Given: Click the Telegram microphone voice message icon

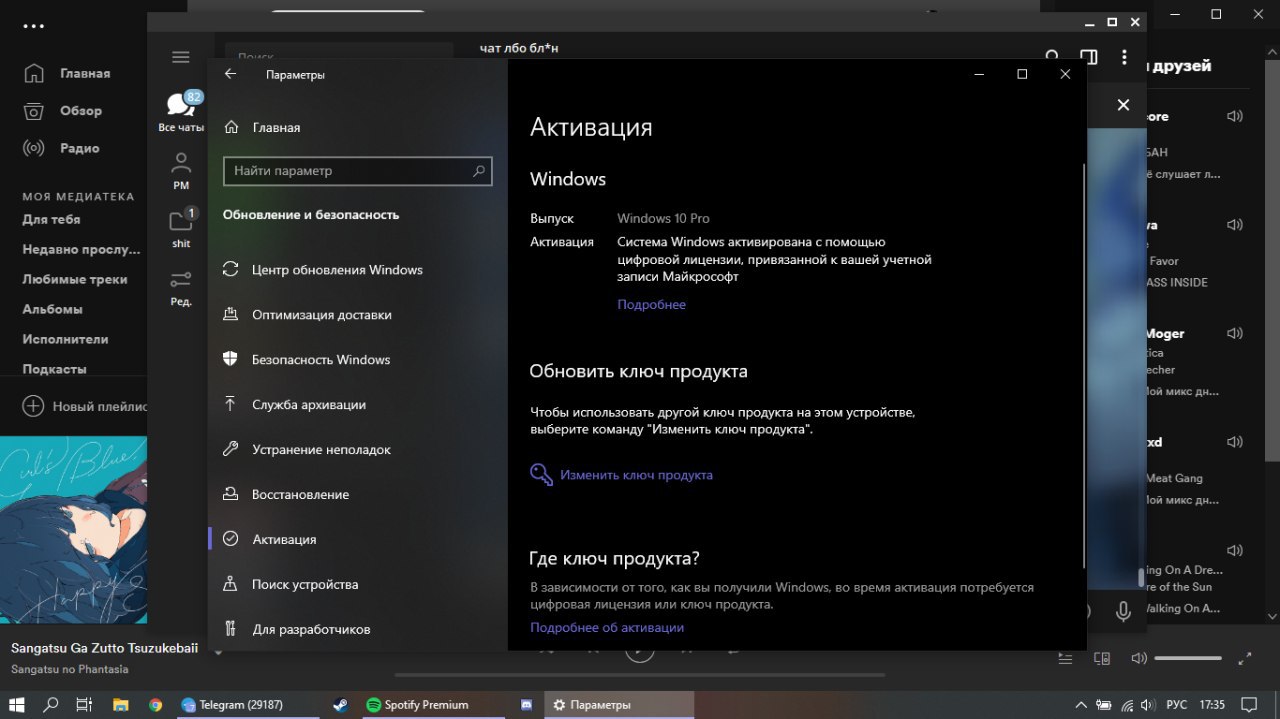Looking at the screenshot, I should coord(1124,610).
